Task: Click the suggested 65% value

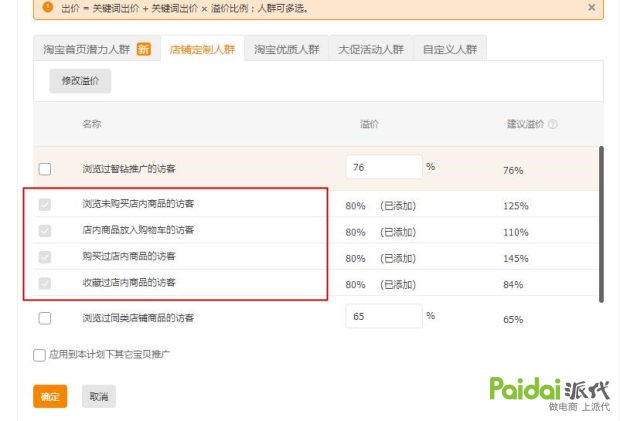Action: point(513,319)
